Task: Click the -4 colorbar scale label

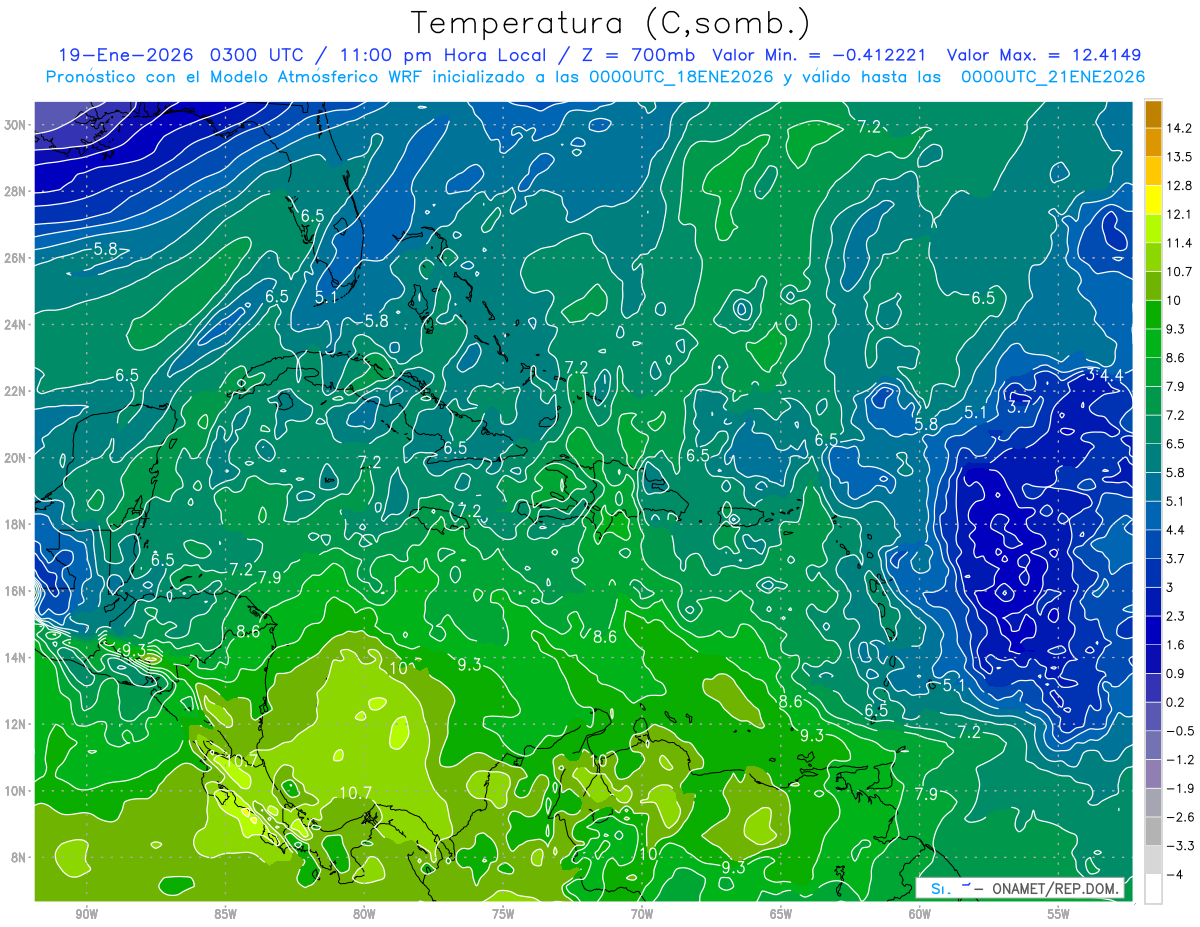Action: [1176, 873]
